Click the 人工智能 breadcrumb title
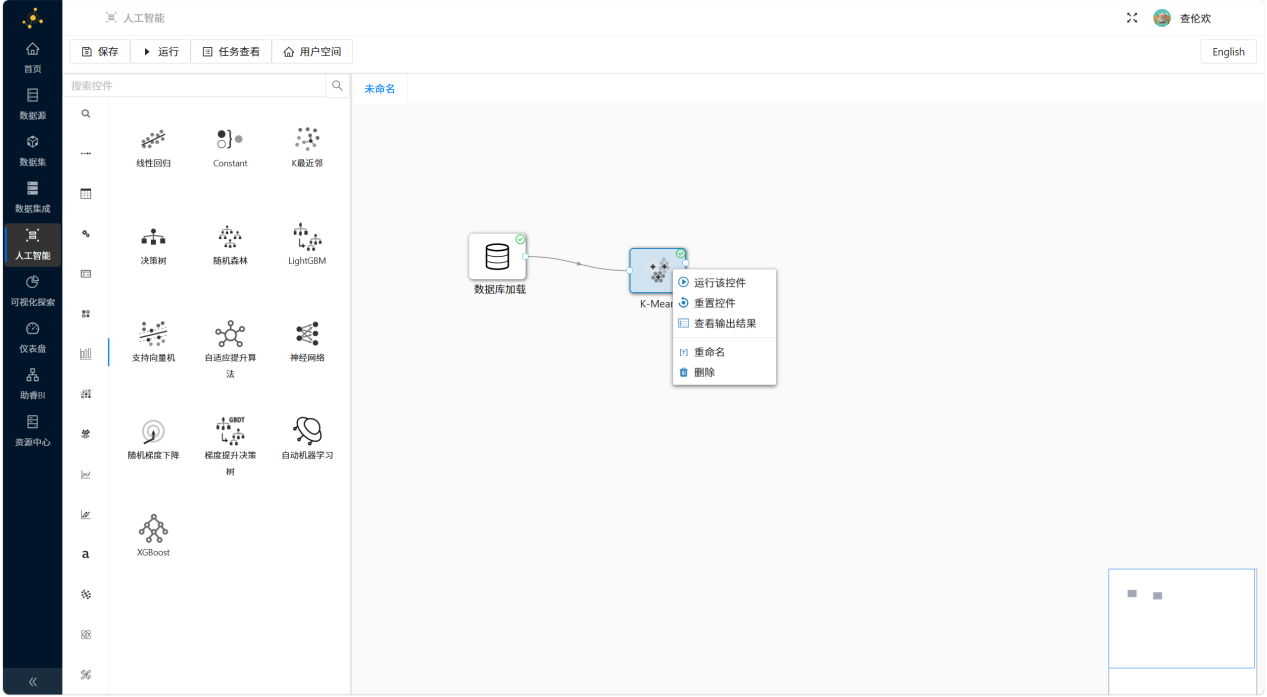The height and width of the screenshot is (697, 1267). pyautogui.click(x=144, y=18)
